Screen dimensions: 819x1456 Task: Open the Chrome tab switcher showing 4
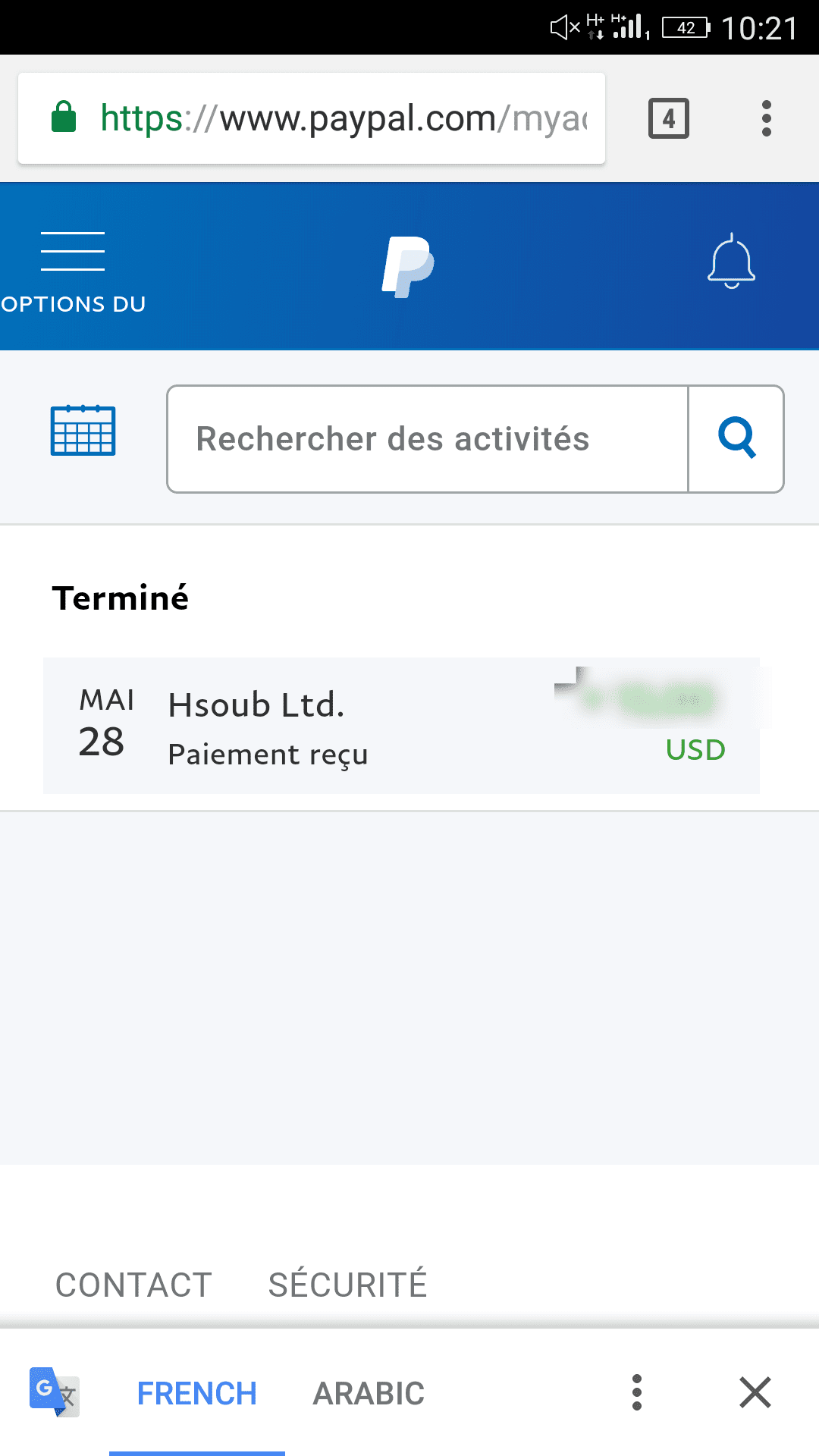tap(668, 118)
